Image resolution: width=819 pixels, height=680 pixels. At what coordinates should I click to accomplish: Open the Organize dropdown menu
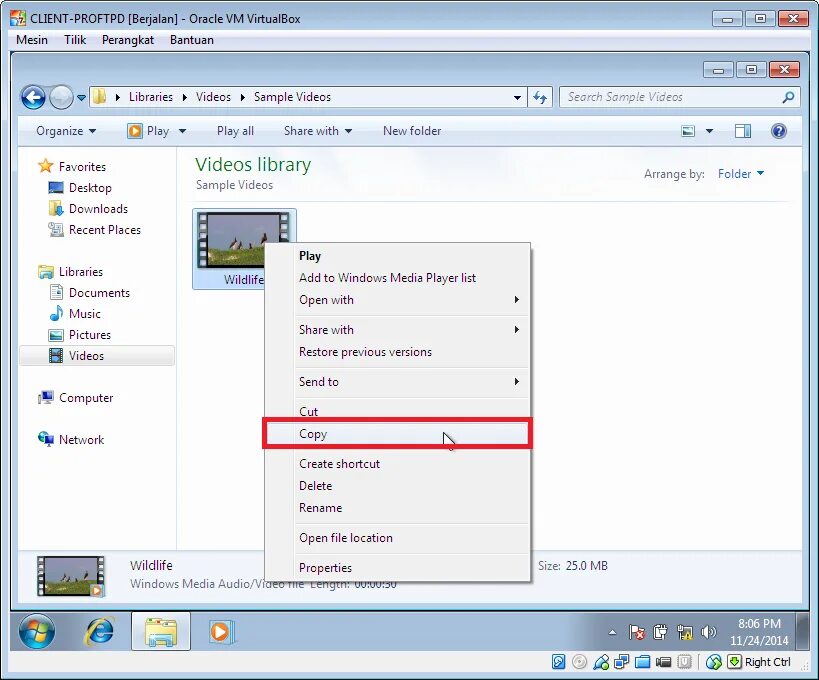[66, 131]
